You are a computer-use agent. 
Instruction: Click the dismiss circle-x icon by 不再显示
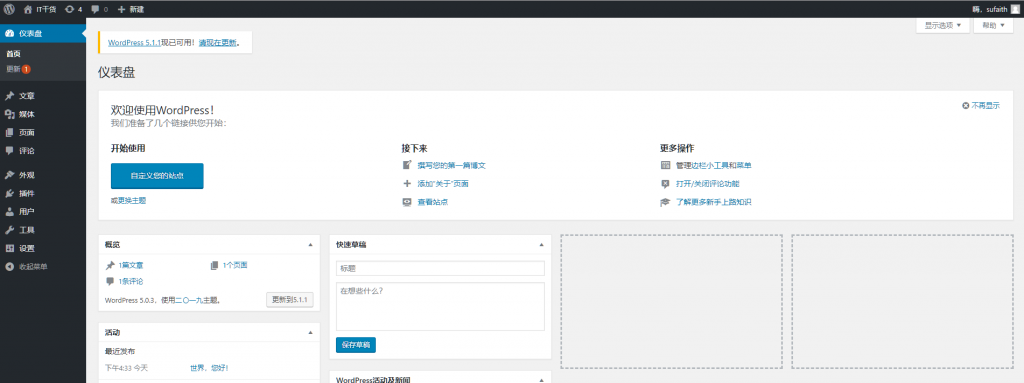[x=965, y=105]
